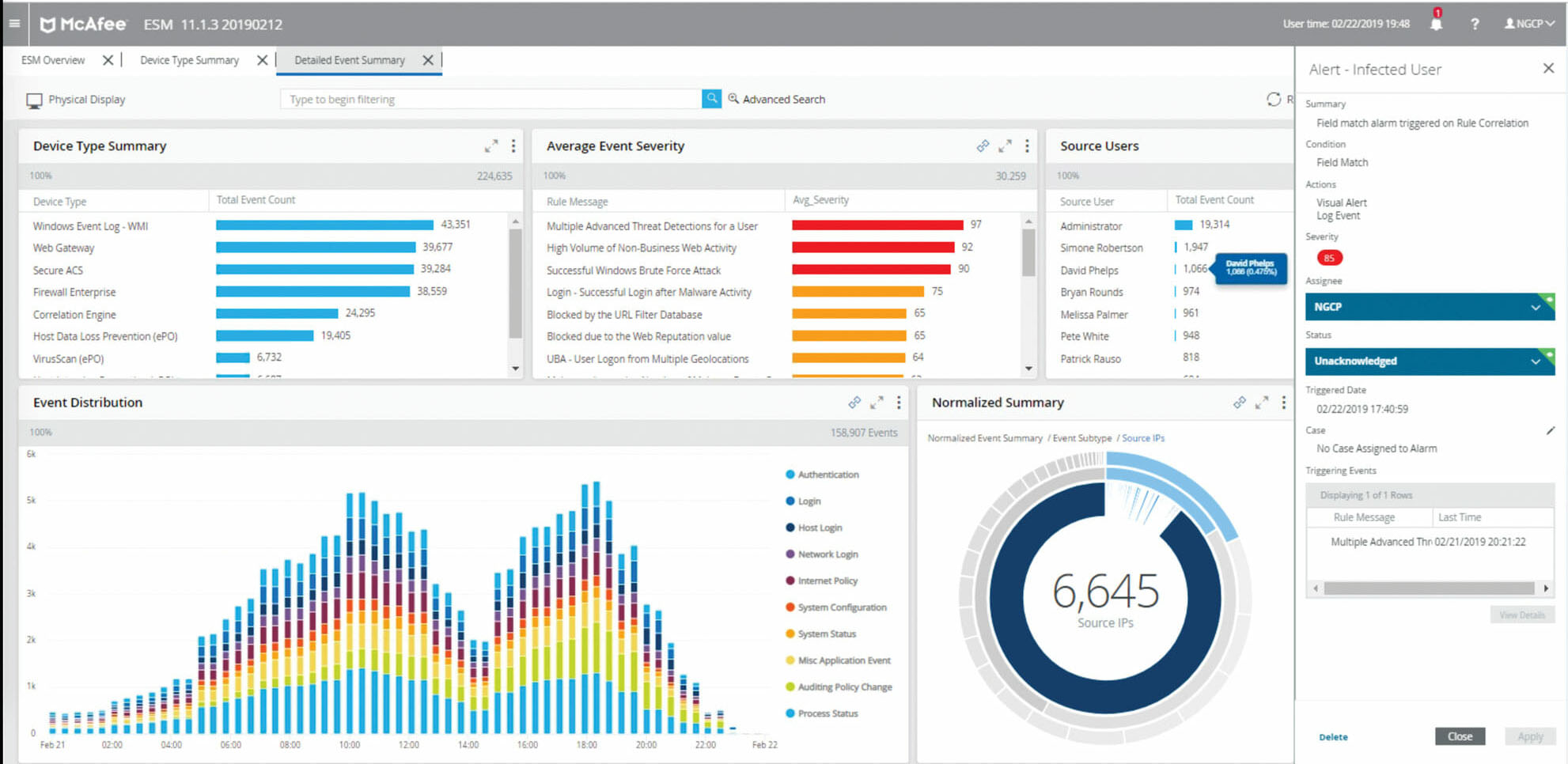This screenshot has height=764, width=1568.
Task: Open the Unacknowledged status dropdown
Action: [1429, 361]
